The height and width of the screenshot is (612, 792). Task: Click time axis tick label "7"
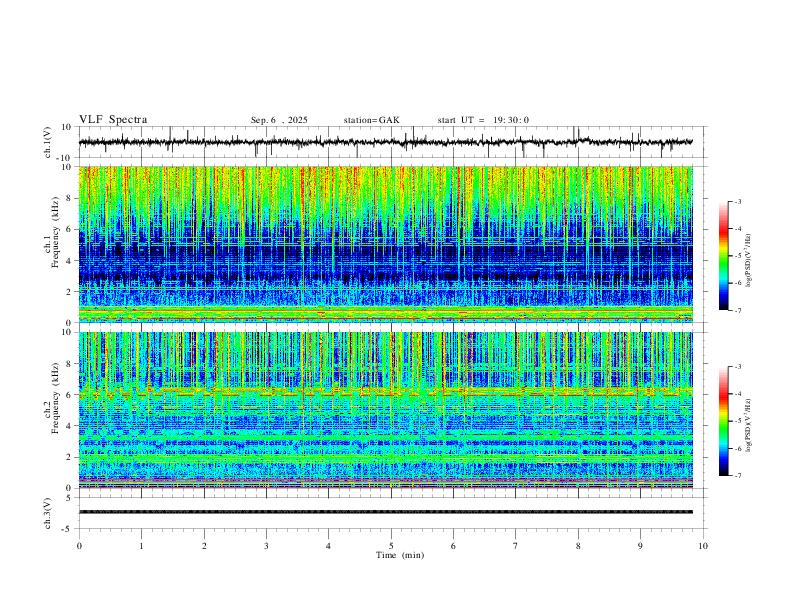pyautogui.click(x=516, y=546)
